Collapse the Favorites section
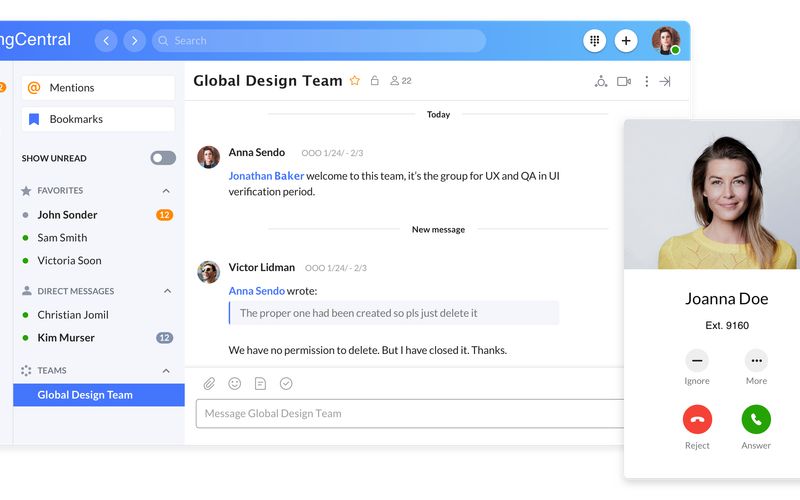 click(x=166, y=191)
